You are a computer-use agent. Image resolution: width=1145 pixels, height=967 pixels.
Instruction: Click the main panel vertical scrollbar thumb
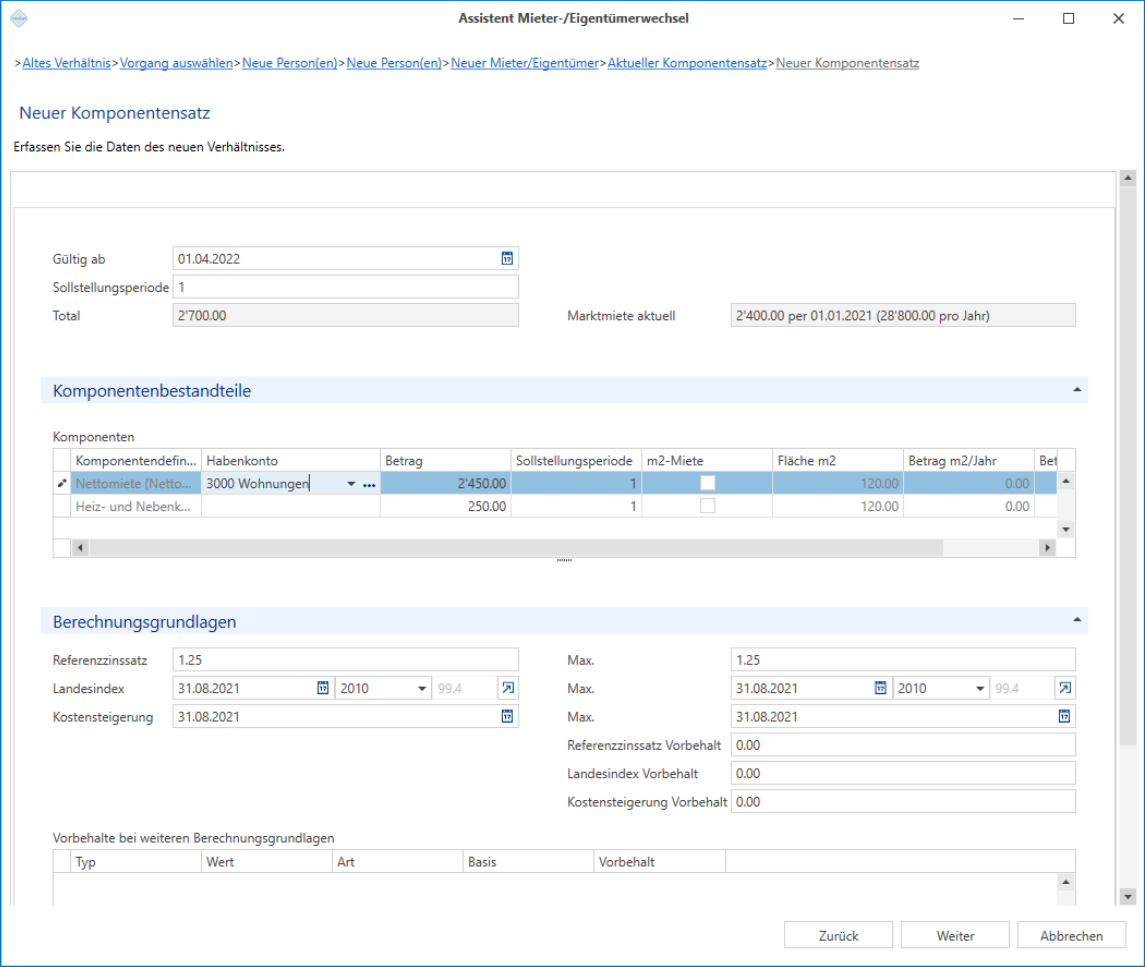(1127, 465)
